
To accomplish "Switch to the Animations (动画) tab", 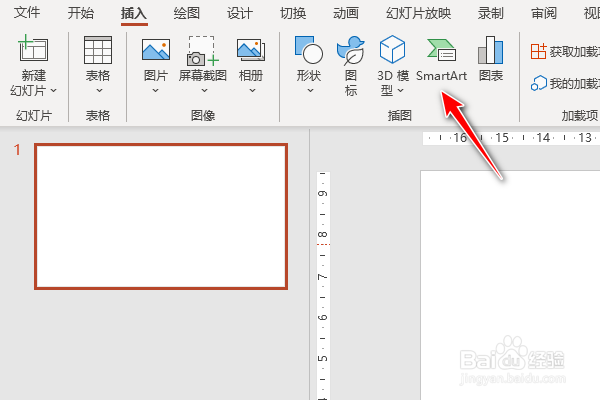I will [x=346, y=13].
